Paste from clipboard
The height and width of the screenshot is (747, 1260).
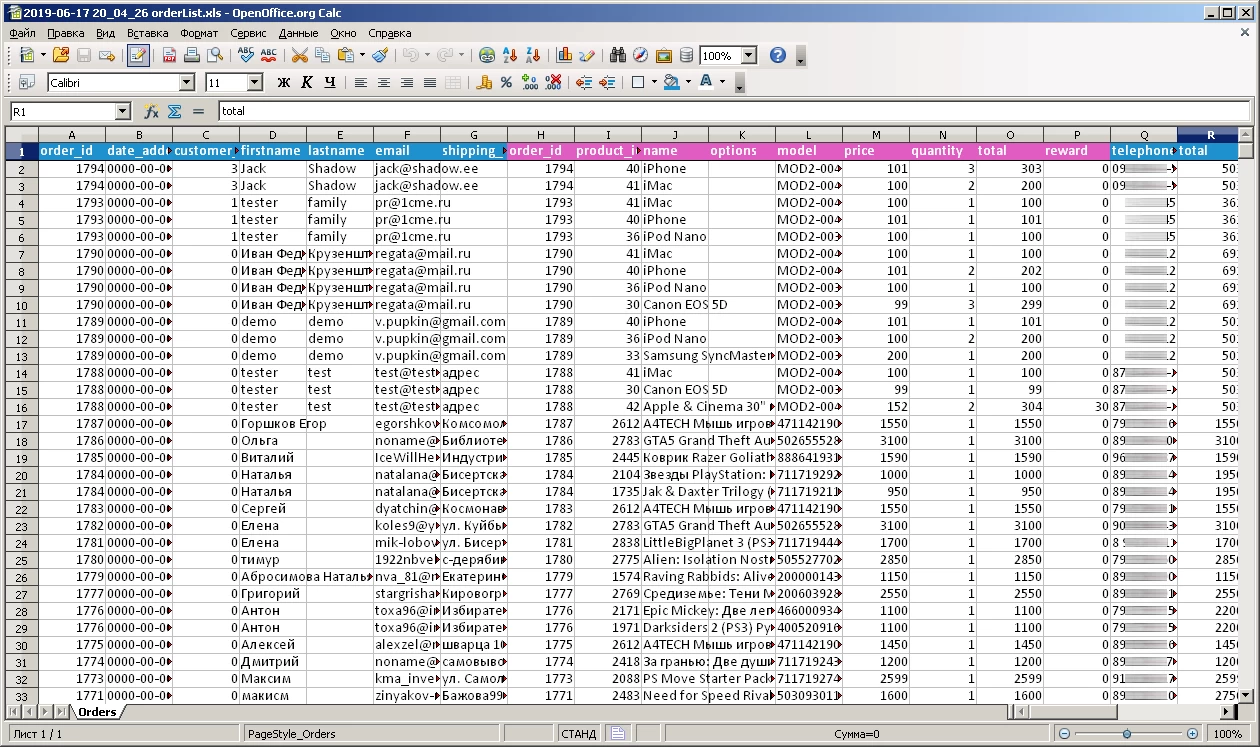coord(345,56)
